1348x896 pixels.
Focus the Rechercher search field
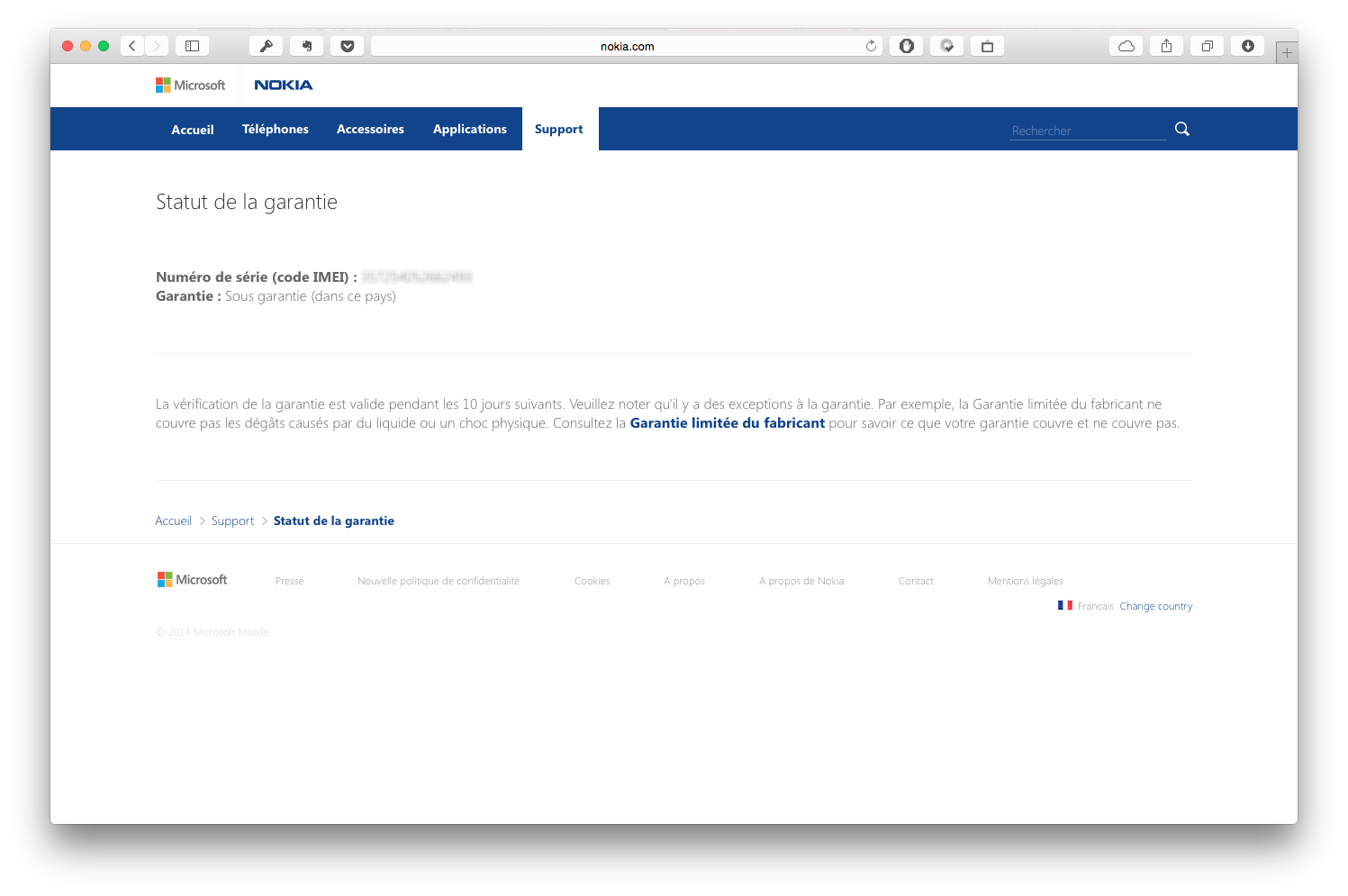[x=1088, y=131]
